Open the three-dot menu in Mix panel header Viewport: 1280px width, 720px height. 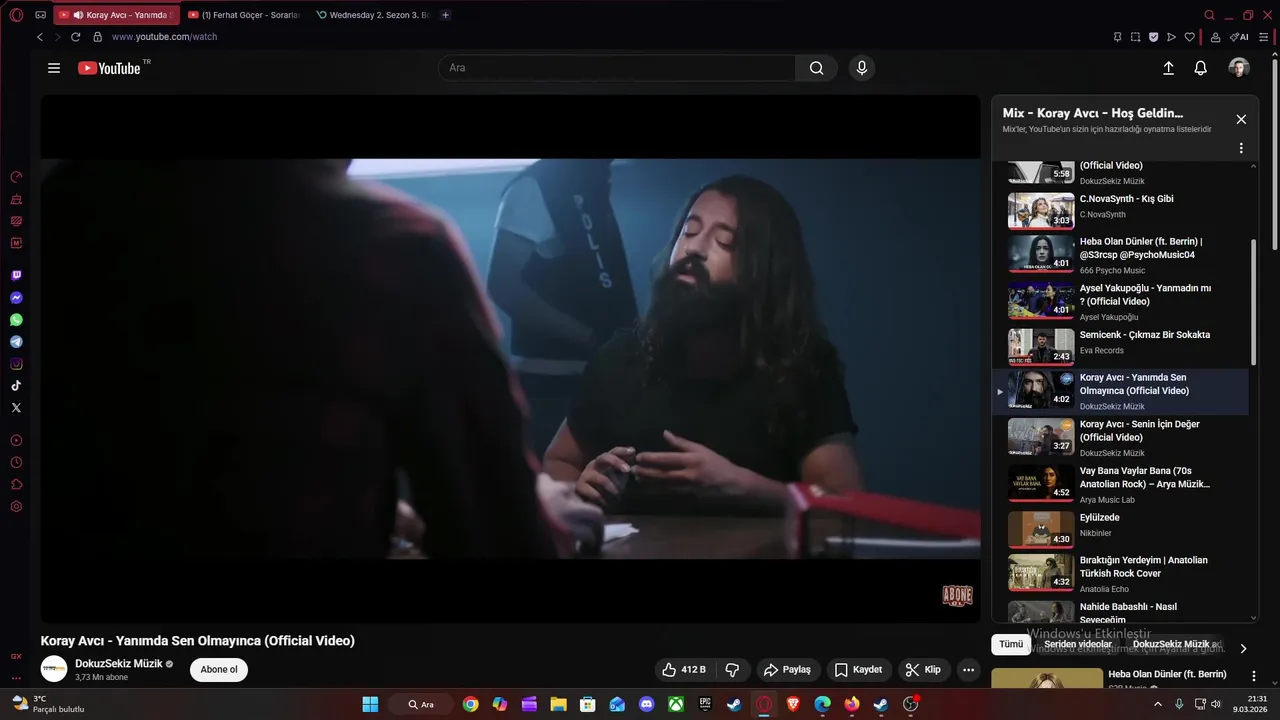1241,148
